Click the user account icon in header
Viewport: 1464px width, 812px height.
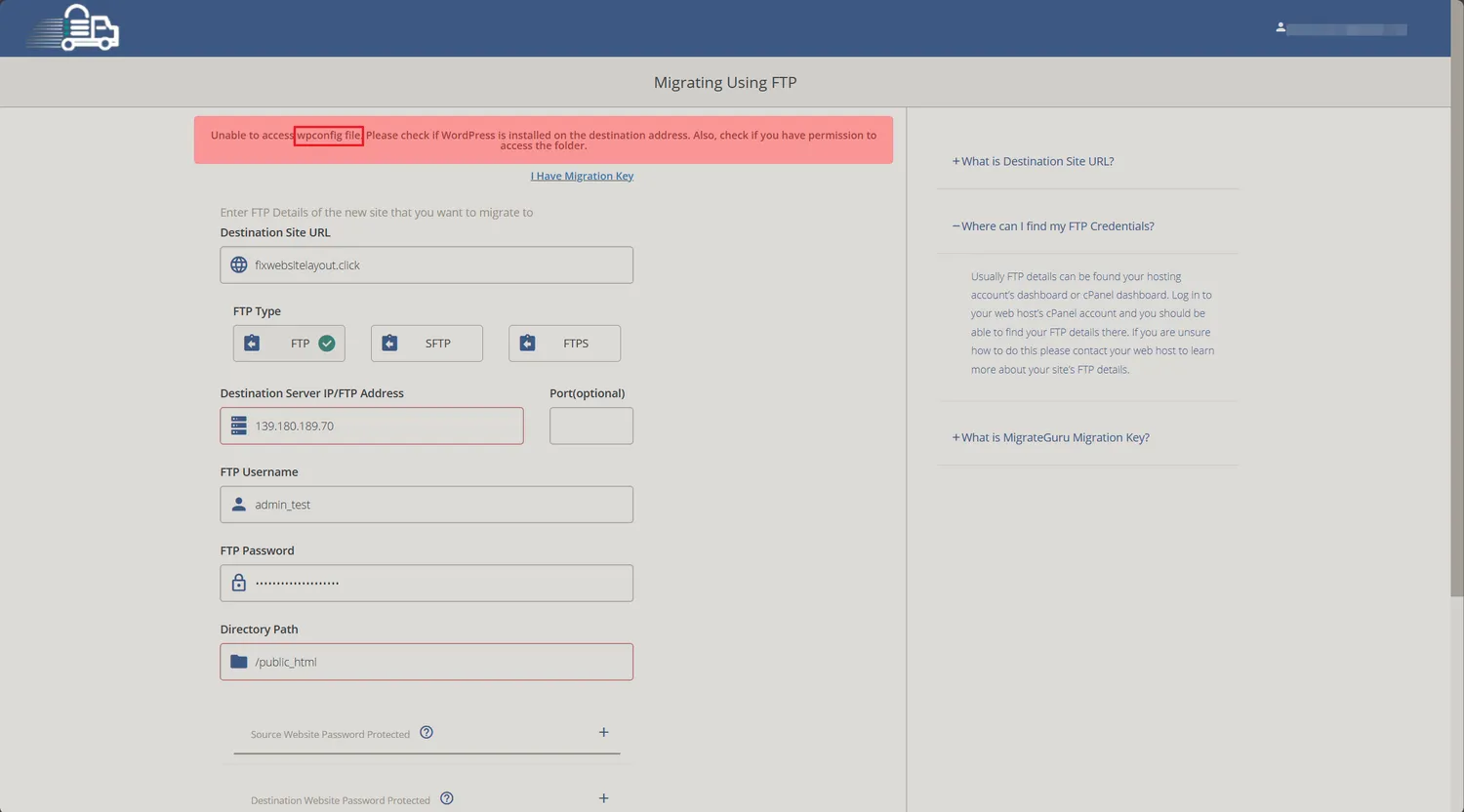1280,28
